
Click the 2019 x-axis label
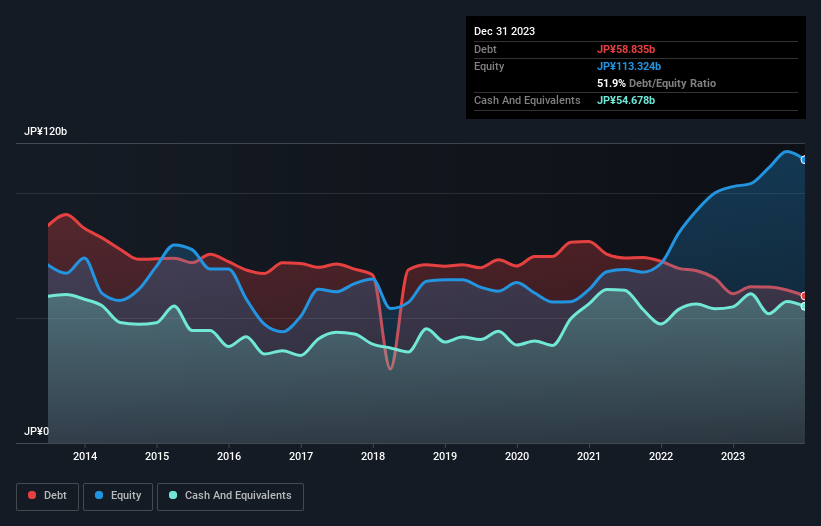(445, 456)
